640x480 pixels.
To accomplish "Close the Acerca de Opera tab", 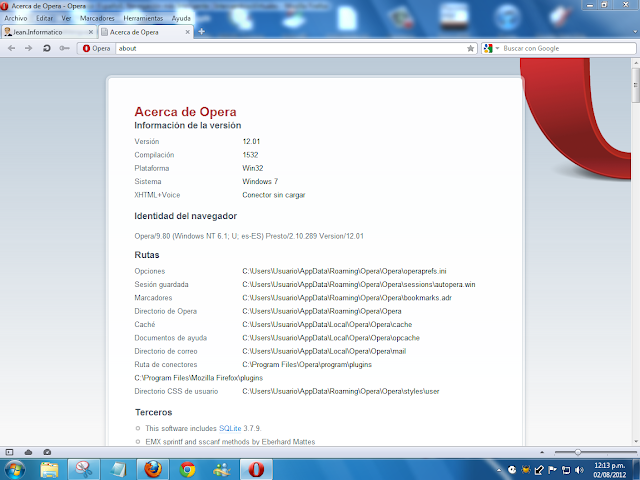I will [x=187, y=32].
